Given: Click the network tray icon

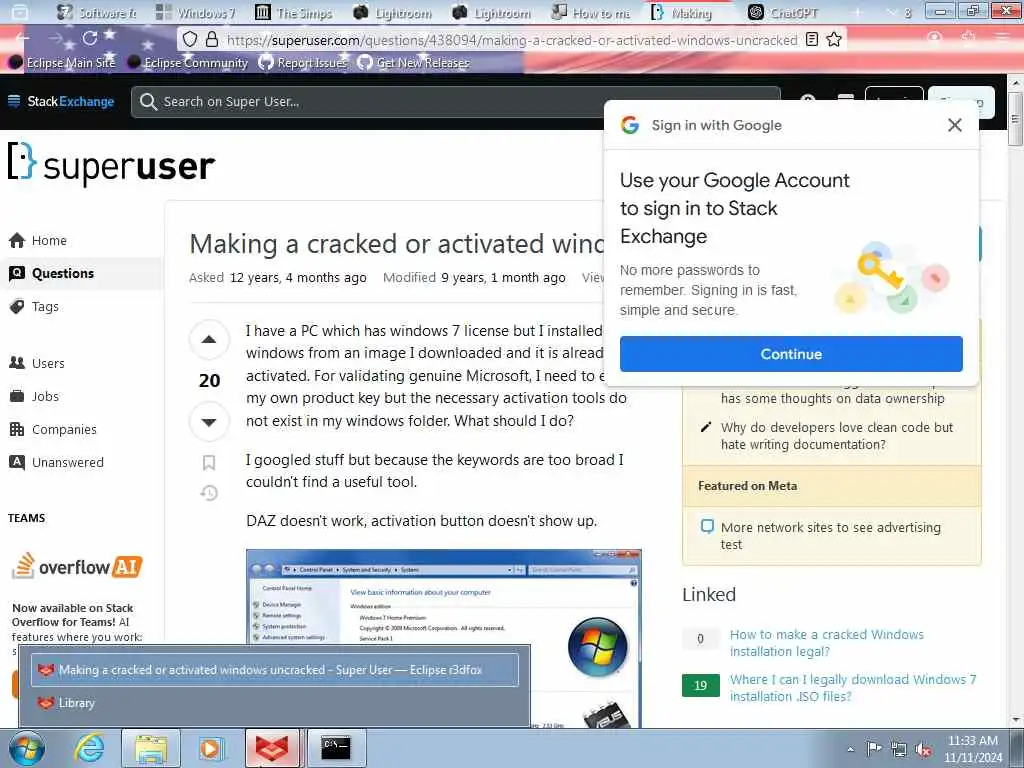Looking at the screenshot, I should tap(899, 748).
